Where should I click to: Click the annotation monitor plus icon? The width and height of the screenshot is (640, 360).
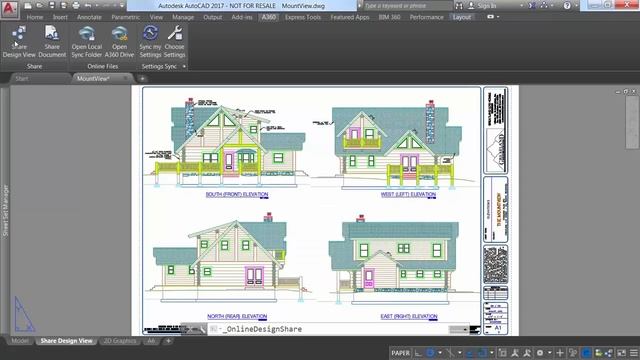560,353
